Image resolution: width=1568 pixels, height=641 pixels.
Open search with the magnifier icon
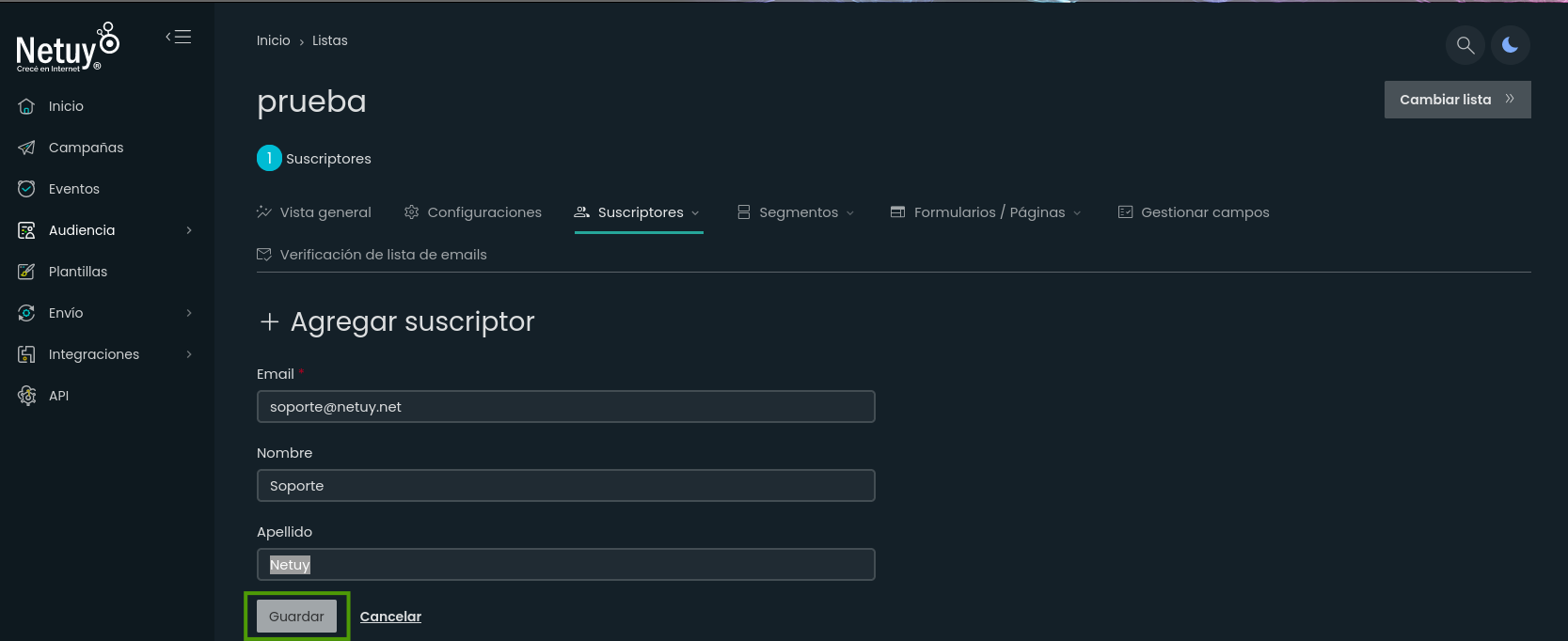pyautogui.click(x=1465, y=45)
